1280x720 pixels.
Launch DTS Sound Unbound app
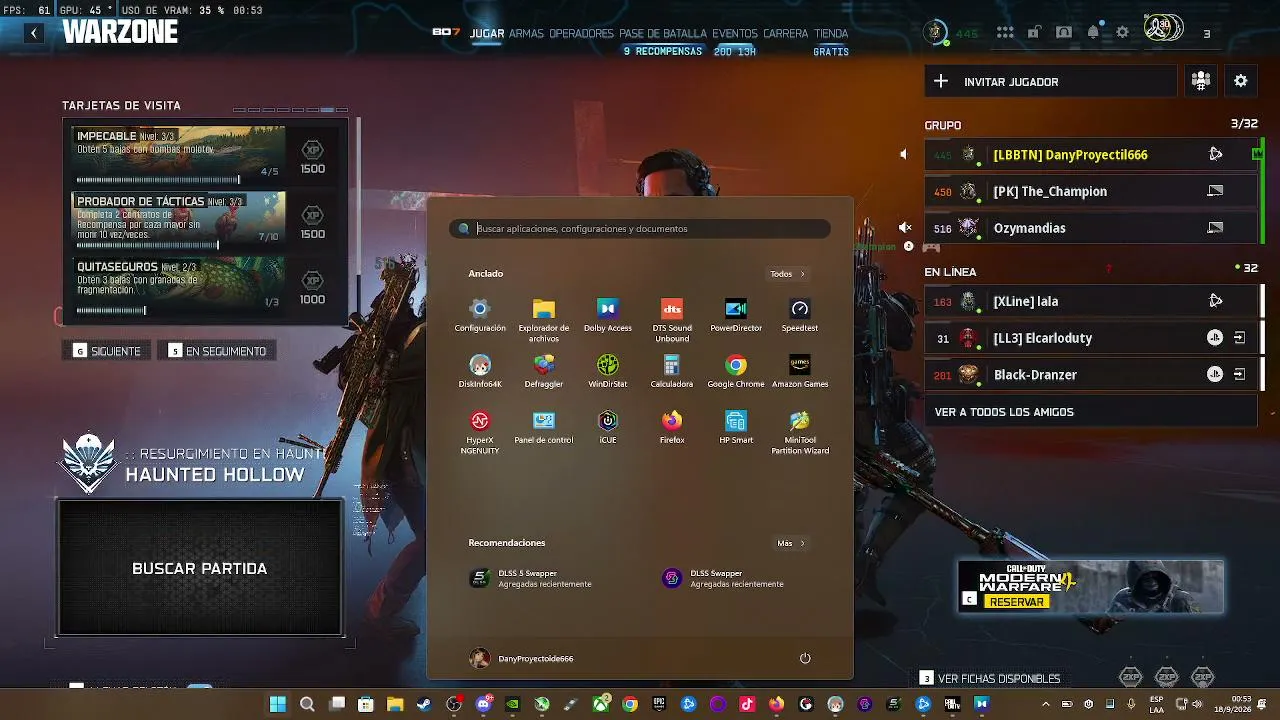click(x=672, y=320)
